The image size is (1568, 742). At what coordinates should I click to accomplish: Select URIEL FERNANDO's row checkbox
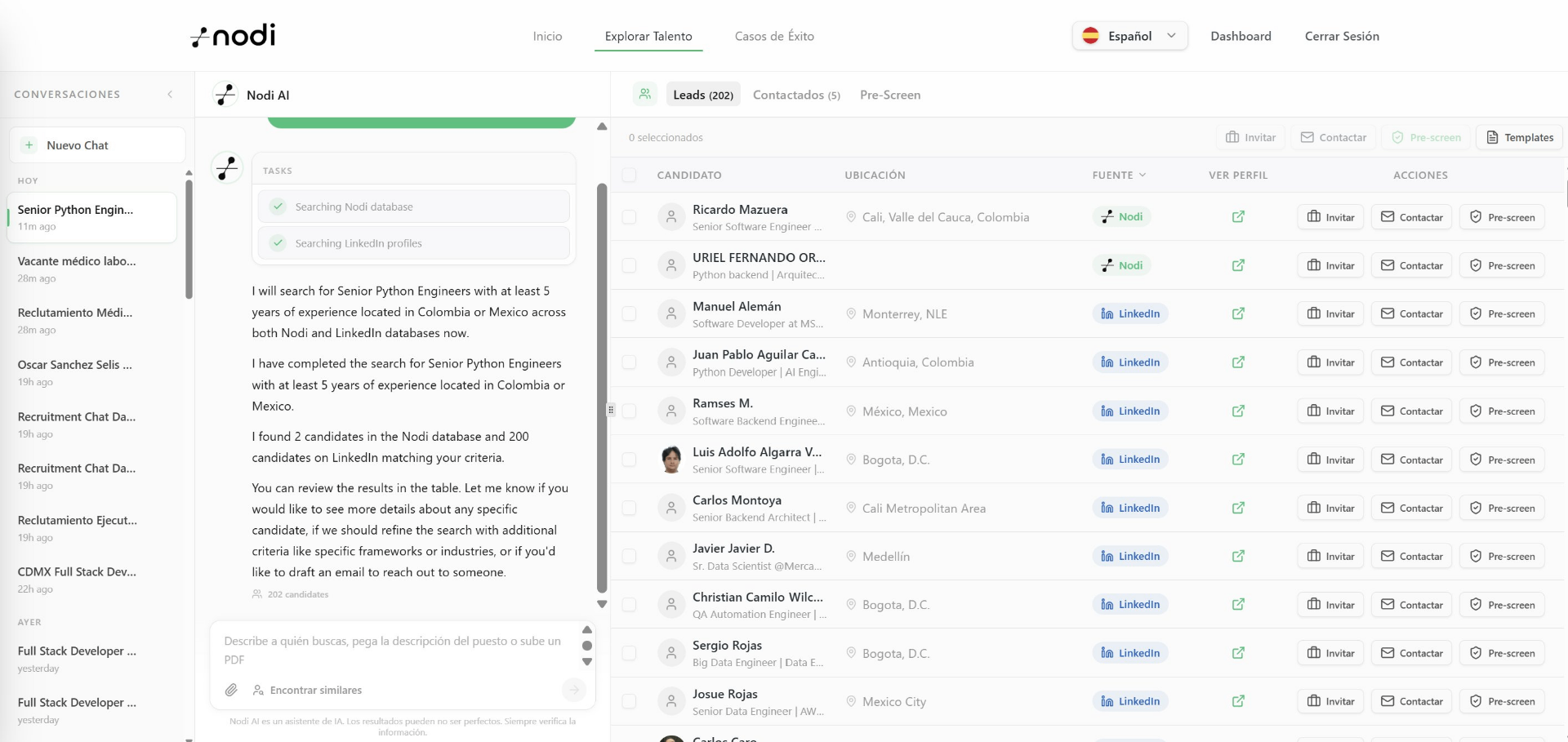[629, 266]
